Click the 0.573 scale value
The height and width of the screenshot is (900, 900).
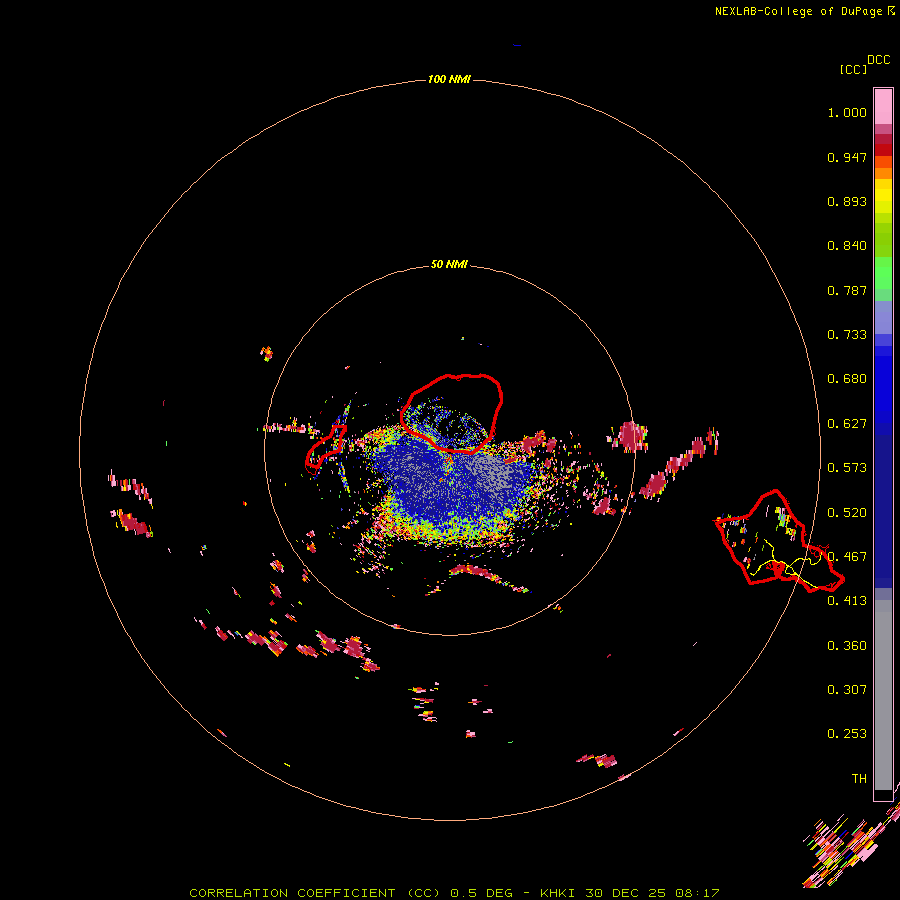pos(847,468)
